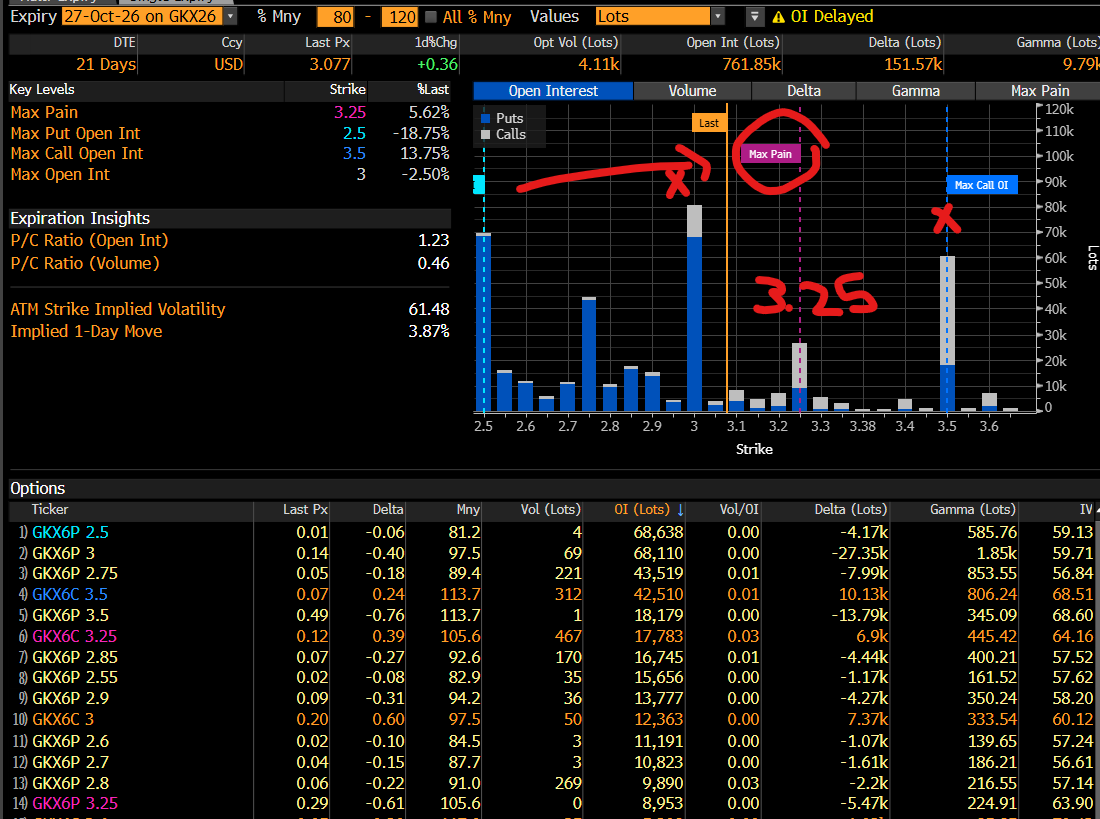1100x819 pixels.
Task: Open the Values Lots dropdown arrow
Action: [x=717, y=17]
